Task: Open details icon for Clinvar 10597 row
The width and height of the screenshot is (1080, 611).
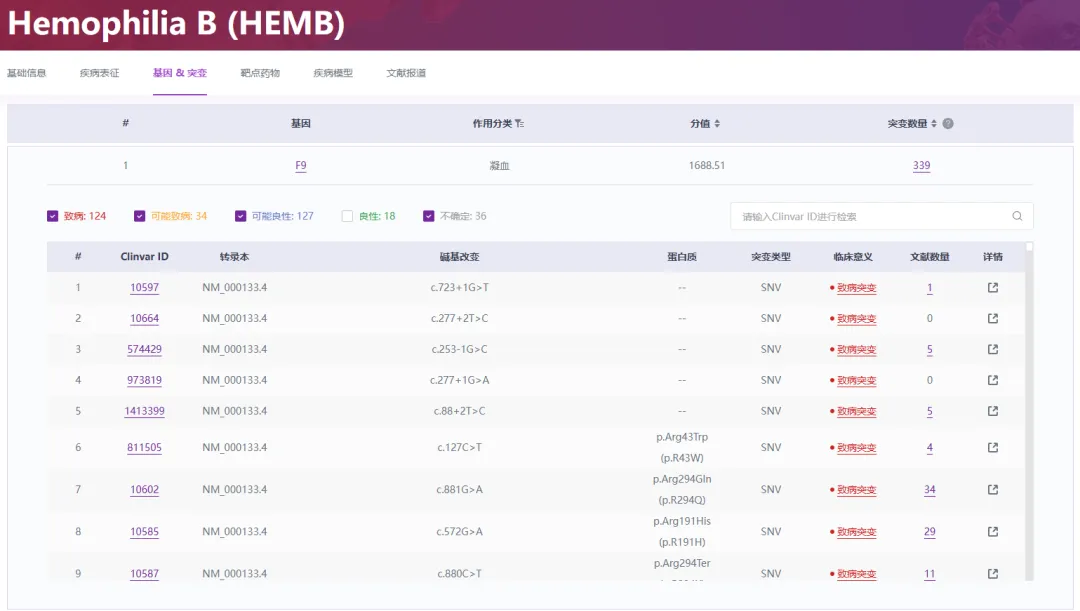Action: [x=992, y=288]
